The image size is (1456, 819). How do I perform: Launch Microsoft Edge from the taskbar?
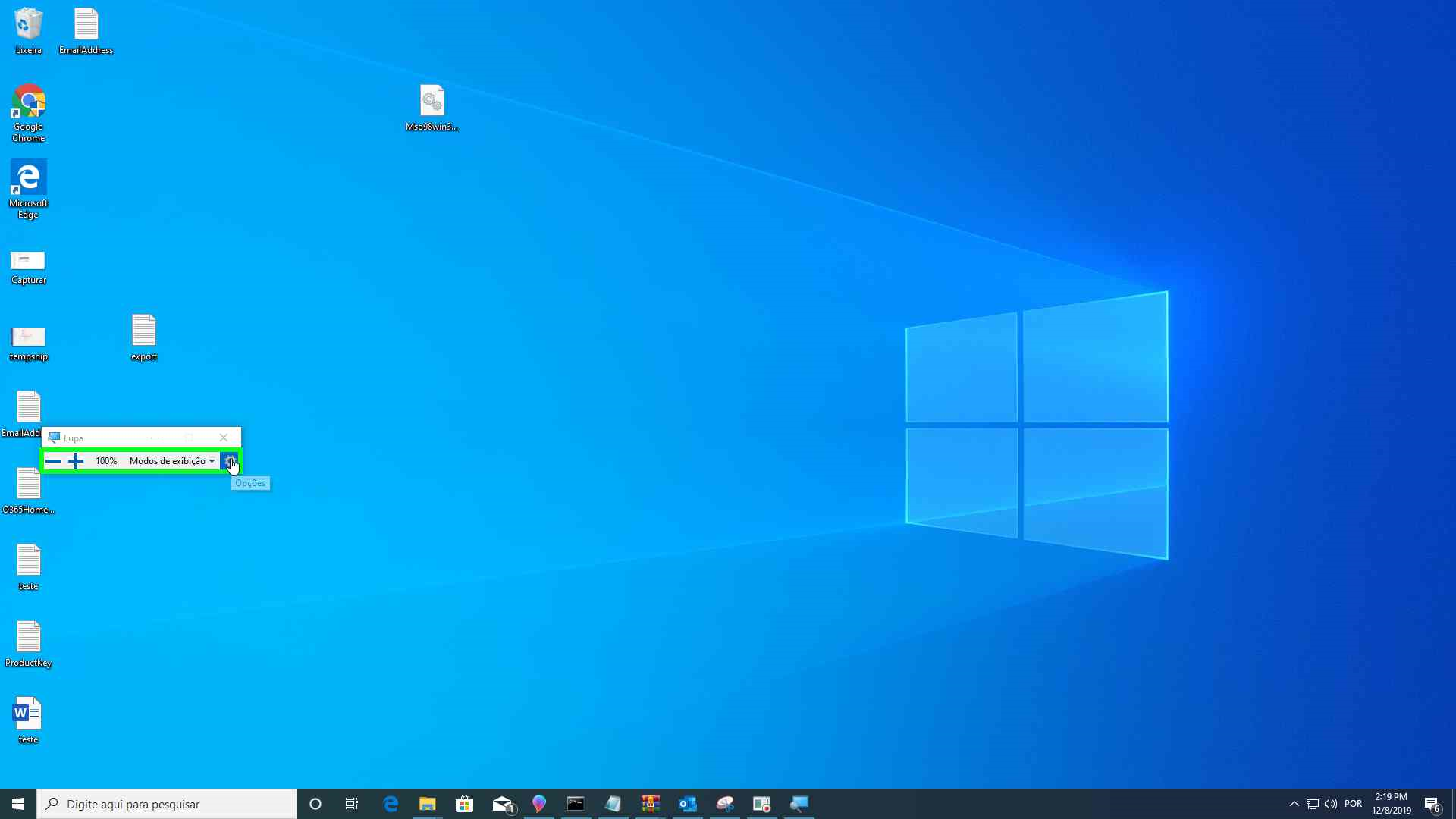coord(391,804)
